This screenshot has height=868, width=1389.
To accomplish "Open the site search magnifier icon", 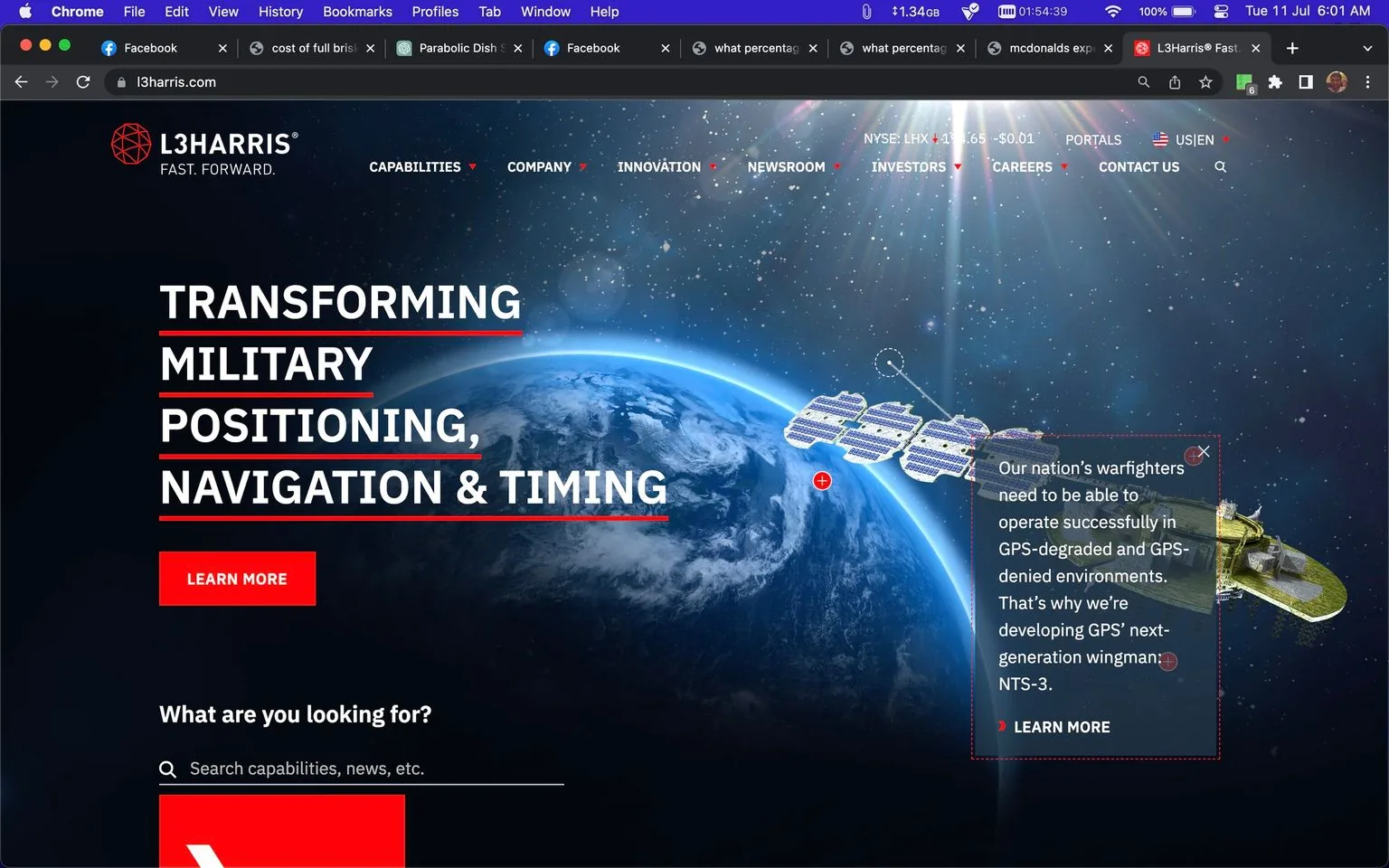I will tap(1220, 167).
